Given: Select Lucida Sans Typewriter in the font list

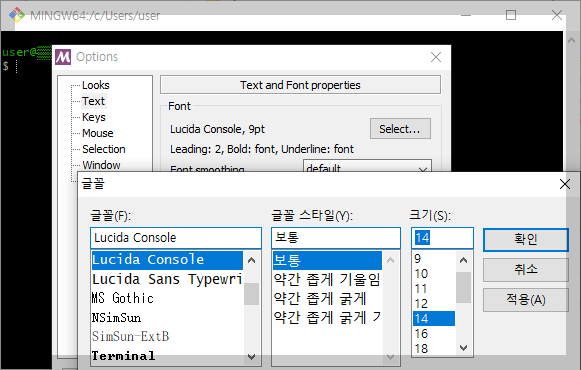Looking at the screenshot, I should point(167,279).
